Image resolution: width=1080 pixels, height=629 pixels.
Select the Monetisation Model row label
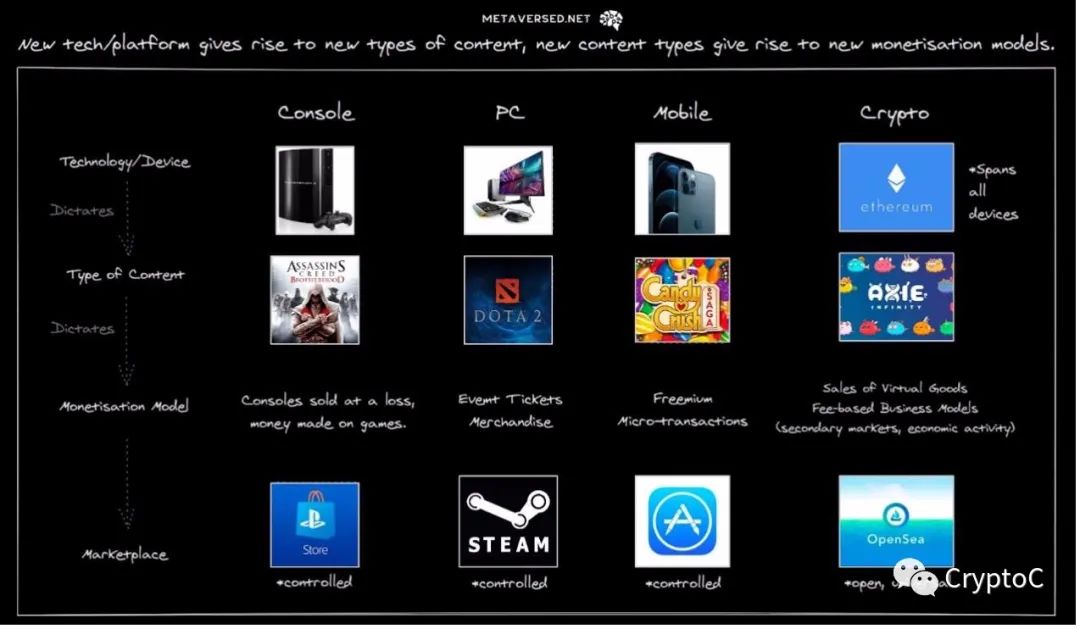pos(125,407)
